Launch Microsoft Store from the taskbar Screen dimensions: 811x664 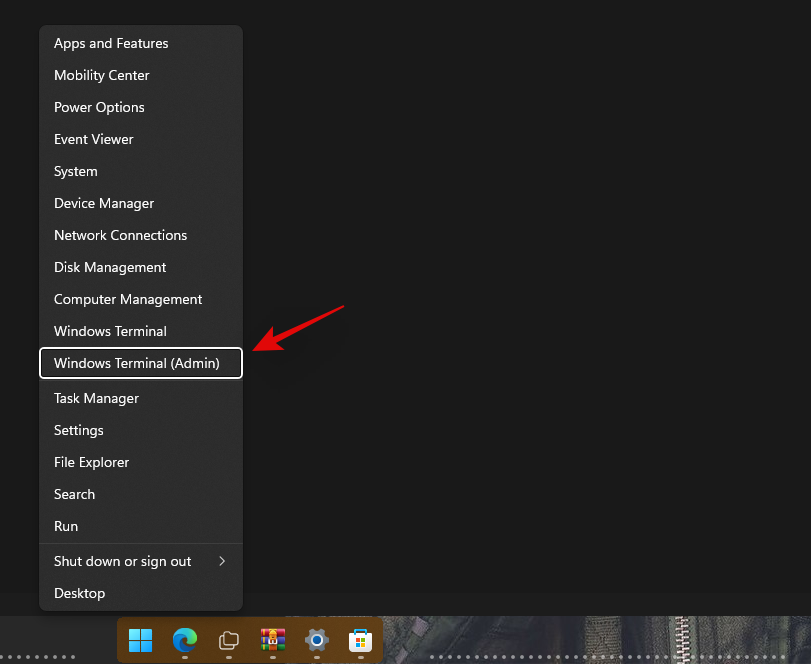pyautogui.click(x=360, y=639)
